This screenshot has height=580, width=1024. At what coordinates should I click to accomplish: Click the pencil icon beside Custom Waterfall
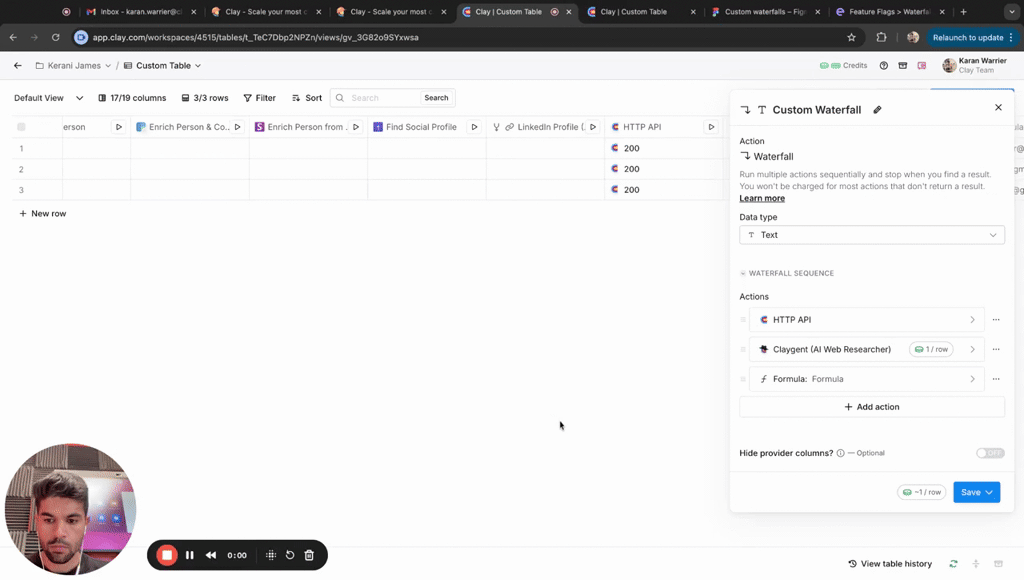[877, 110]
